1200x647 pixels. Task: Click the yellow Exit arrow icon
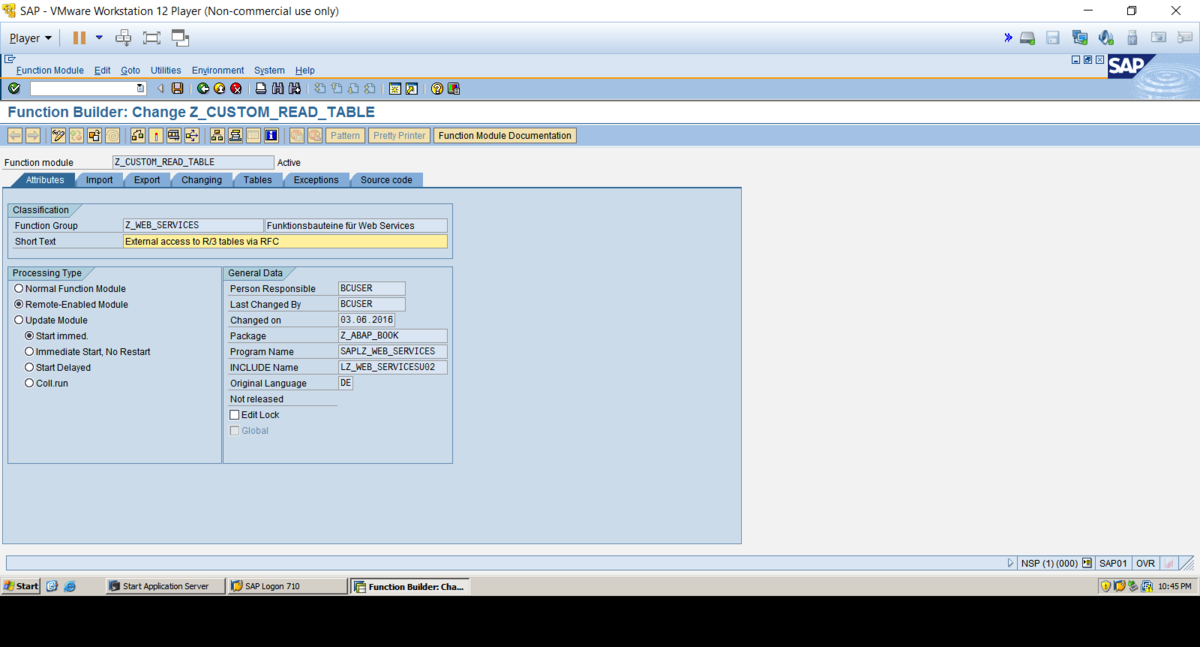tap(219, 89)
